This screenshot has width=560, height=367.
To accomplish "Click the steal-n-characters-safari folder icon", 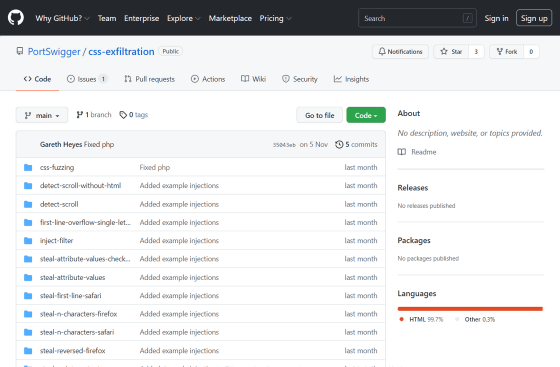I will [x=28, y=332].
